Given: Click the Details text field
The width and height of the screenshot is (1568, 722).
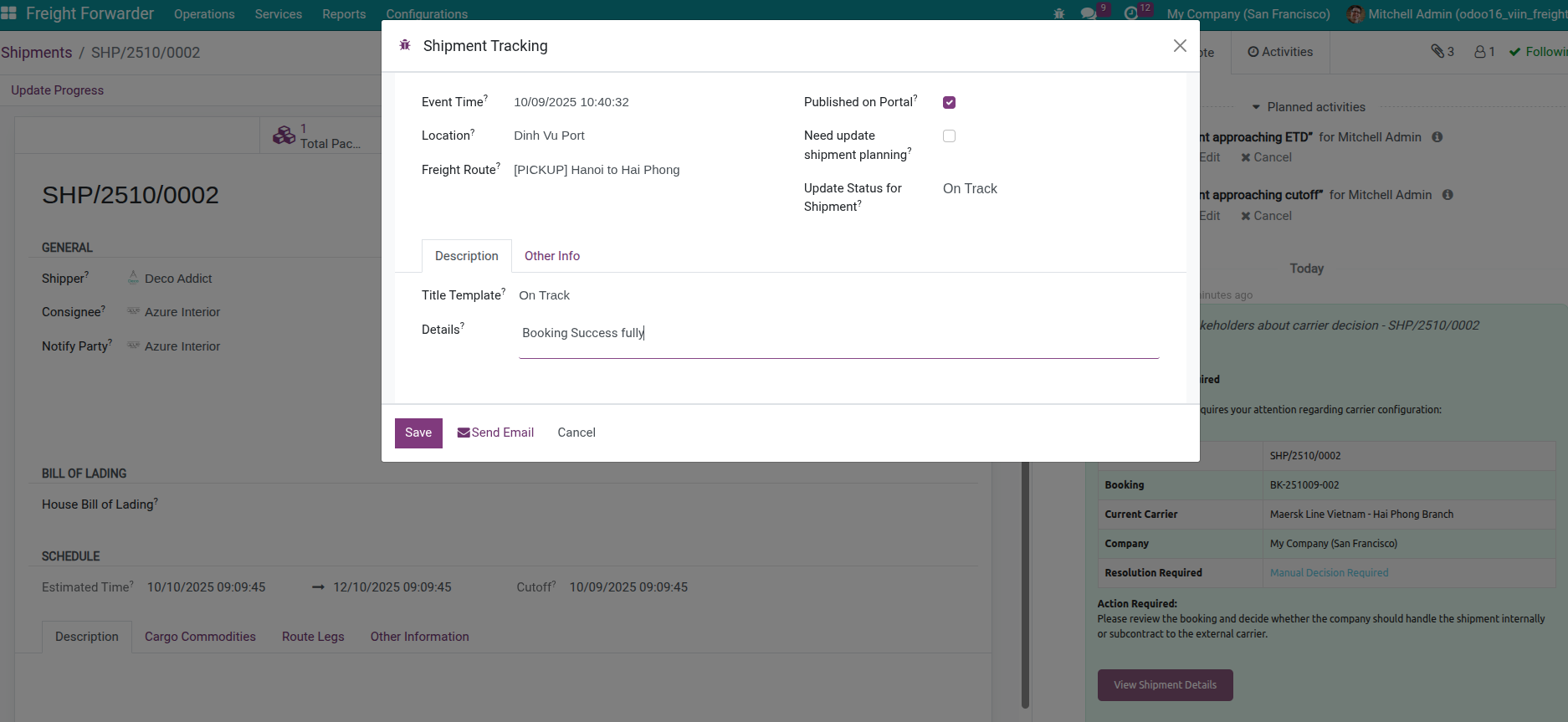Looking at the screenshot, I should (837, 333).
